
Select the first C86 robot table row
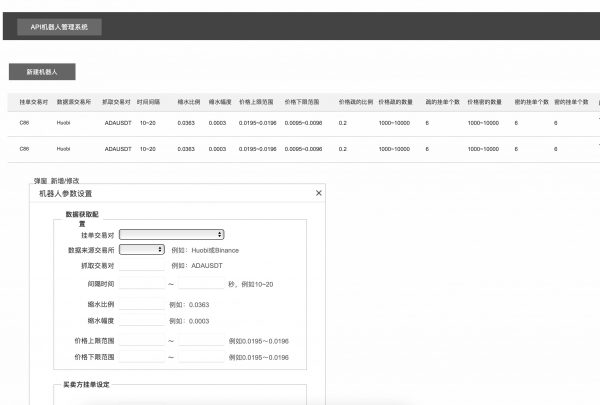pyautogui.click(x=303, y=123)
